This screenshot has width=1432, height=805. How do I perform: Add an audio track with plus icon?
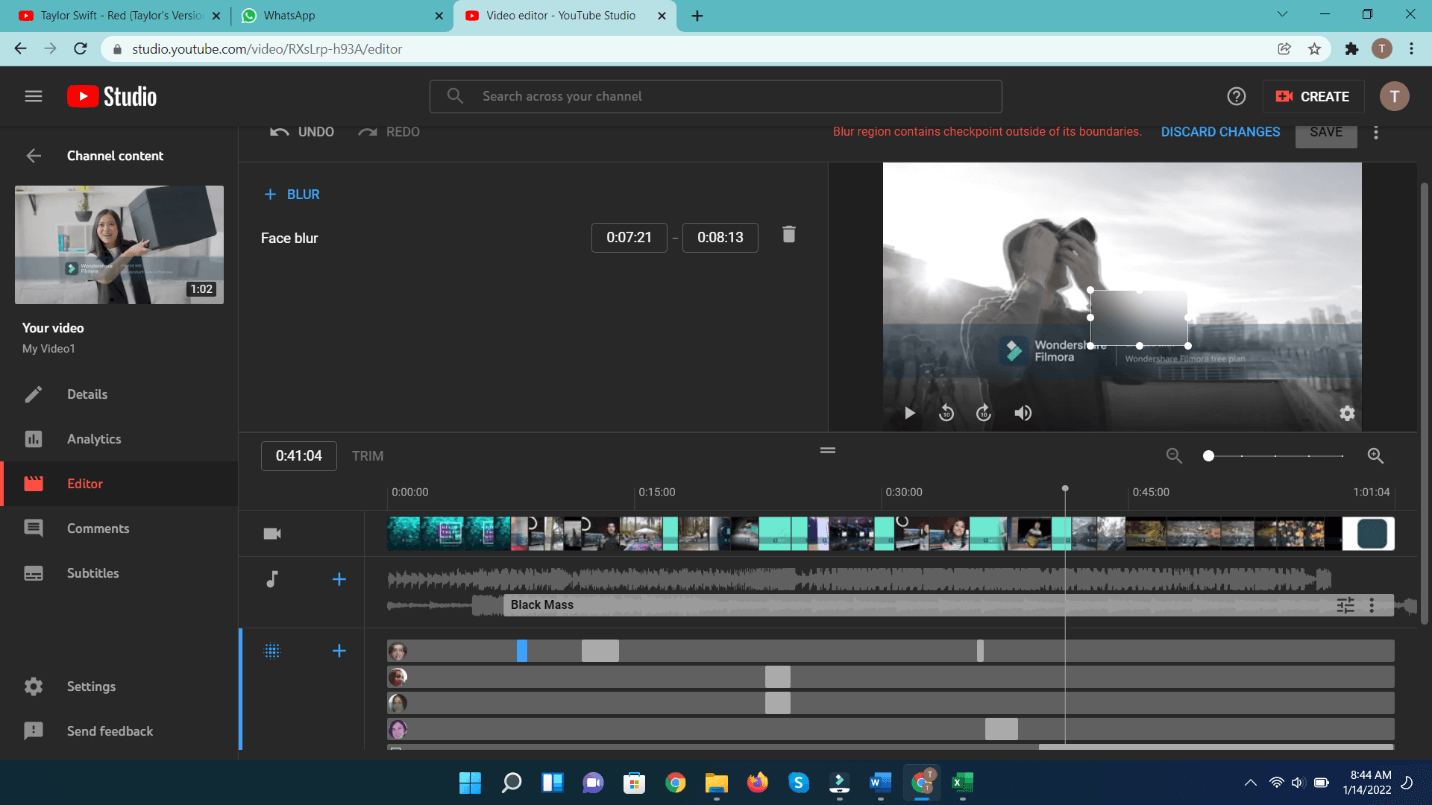pyautogui.click(x=339, y=579)
